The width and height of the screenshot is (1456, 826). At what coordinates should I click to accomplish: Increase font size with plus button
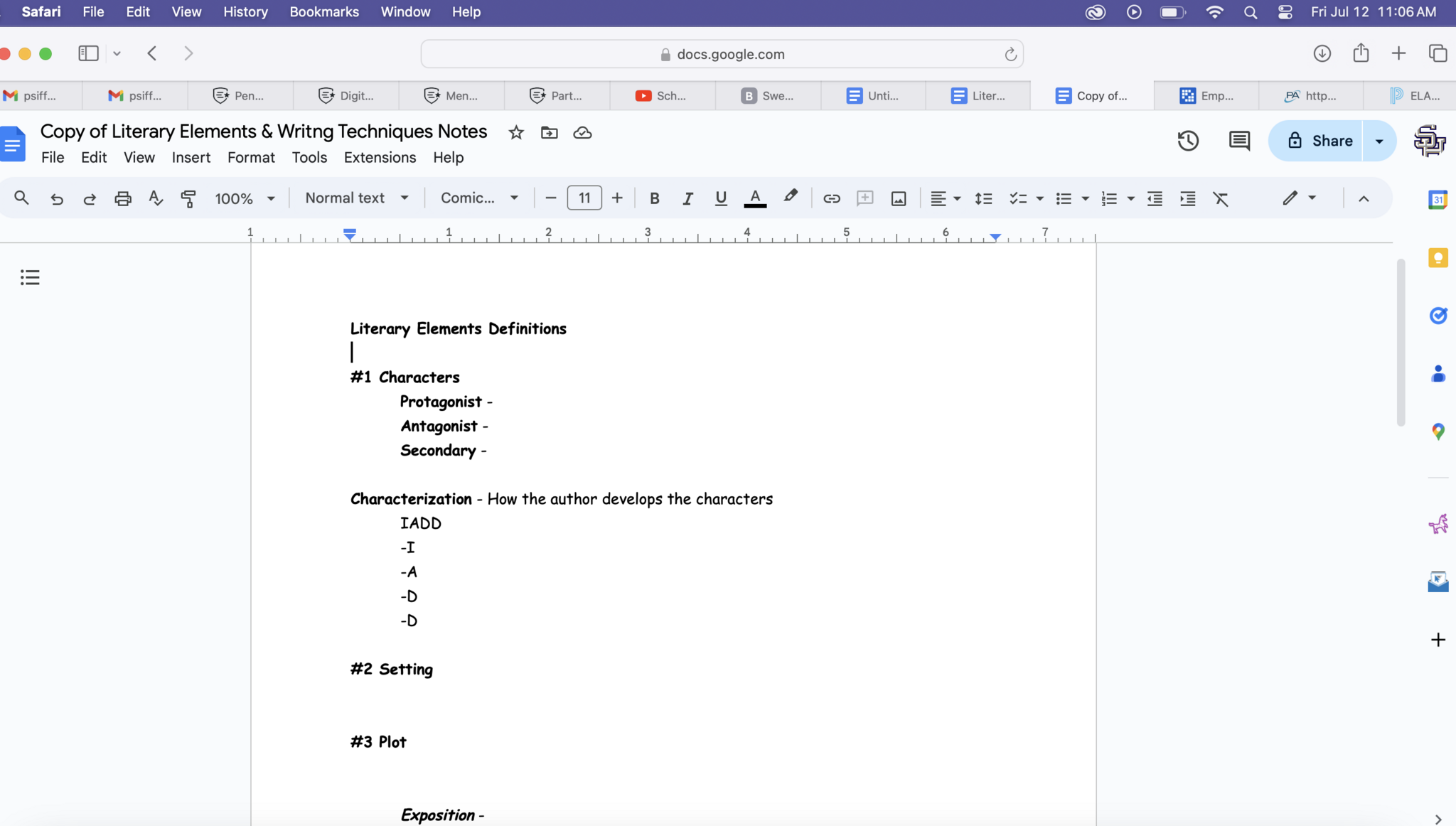coord(617,198)
